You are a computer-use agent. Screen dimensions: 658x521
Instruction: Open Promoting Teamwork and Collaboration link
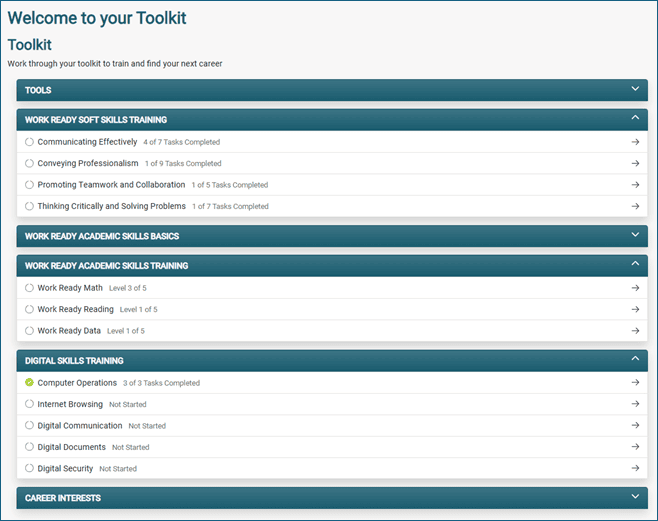(x=111, y=185)
